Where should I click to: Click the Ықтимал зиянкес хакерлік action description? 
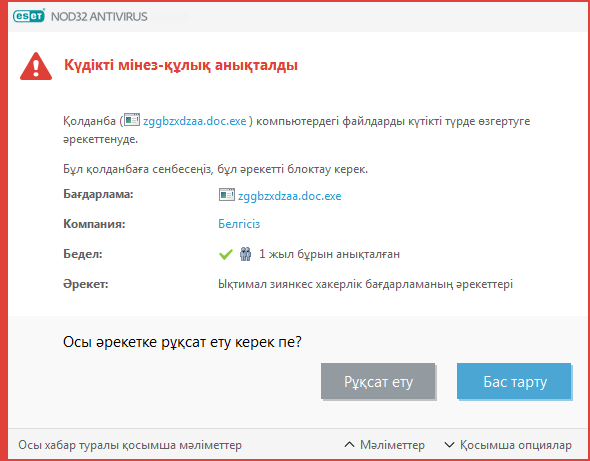365,284
